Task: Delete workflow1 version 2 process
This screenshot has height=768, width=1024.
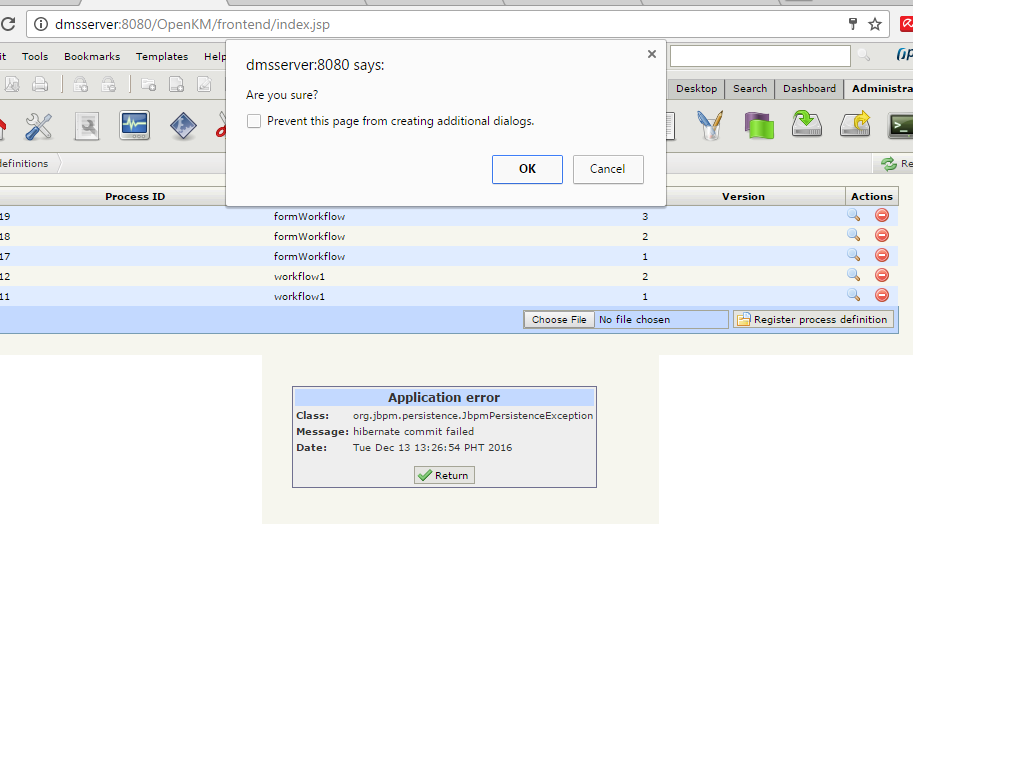Action: 882,275
